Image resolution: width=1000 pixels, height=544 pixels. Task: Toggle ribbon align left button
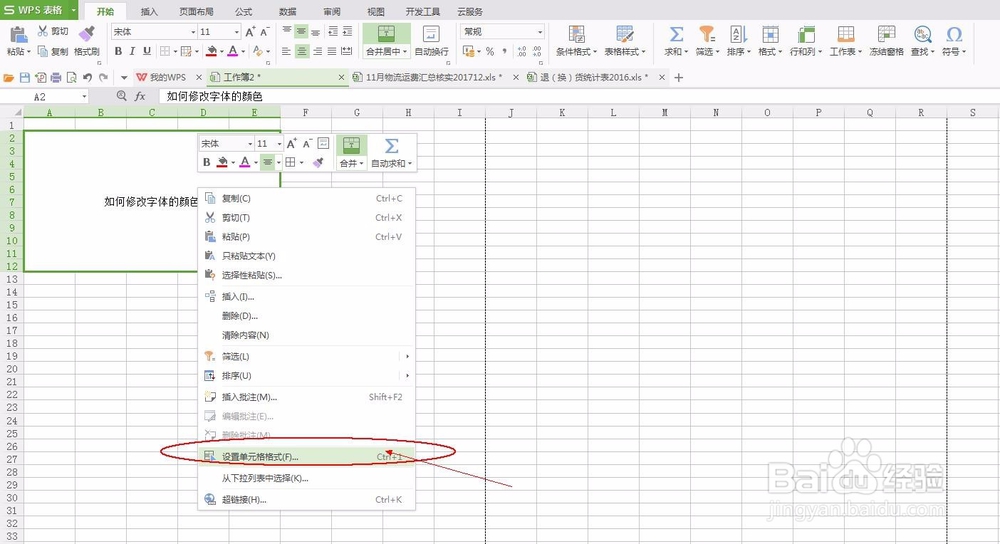pos(286,51)
